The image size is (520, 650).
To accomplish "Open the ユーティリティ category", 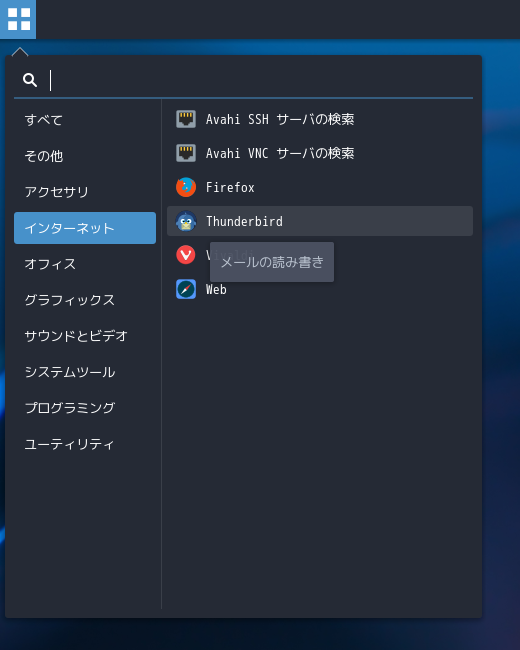I will (x=85, y=444).
